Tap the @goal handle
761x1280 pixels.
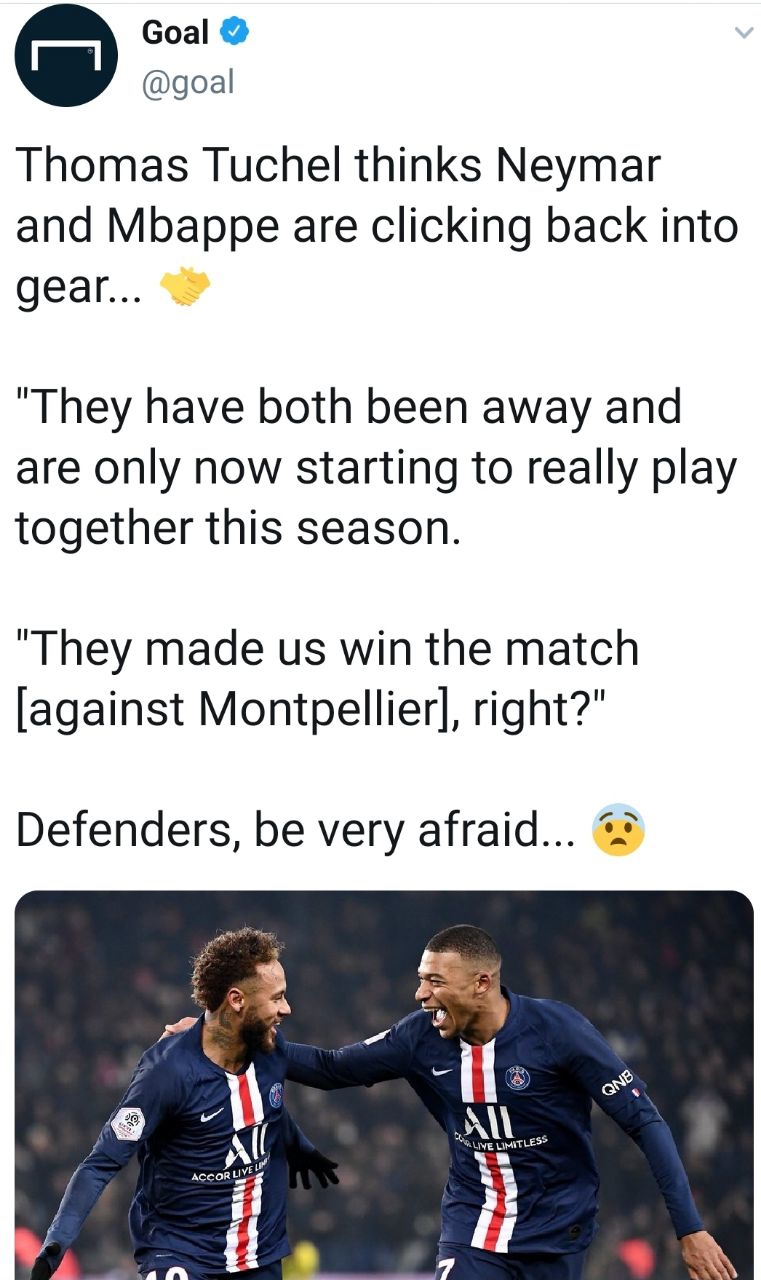(188, 81)
